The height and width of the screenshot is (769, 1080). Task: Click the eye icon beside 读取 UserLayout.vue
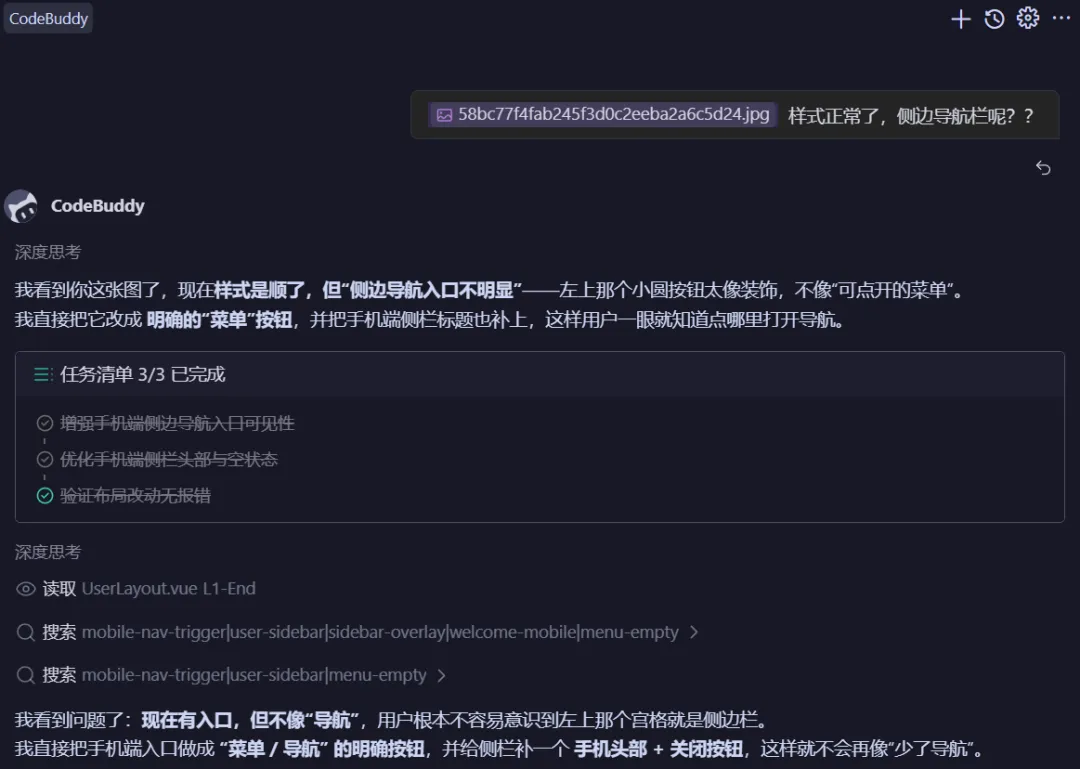tap(25, 588)
